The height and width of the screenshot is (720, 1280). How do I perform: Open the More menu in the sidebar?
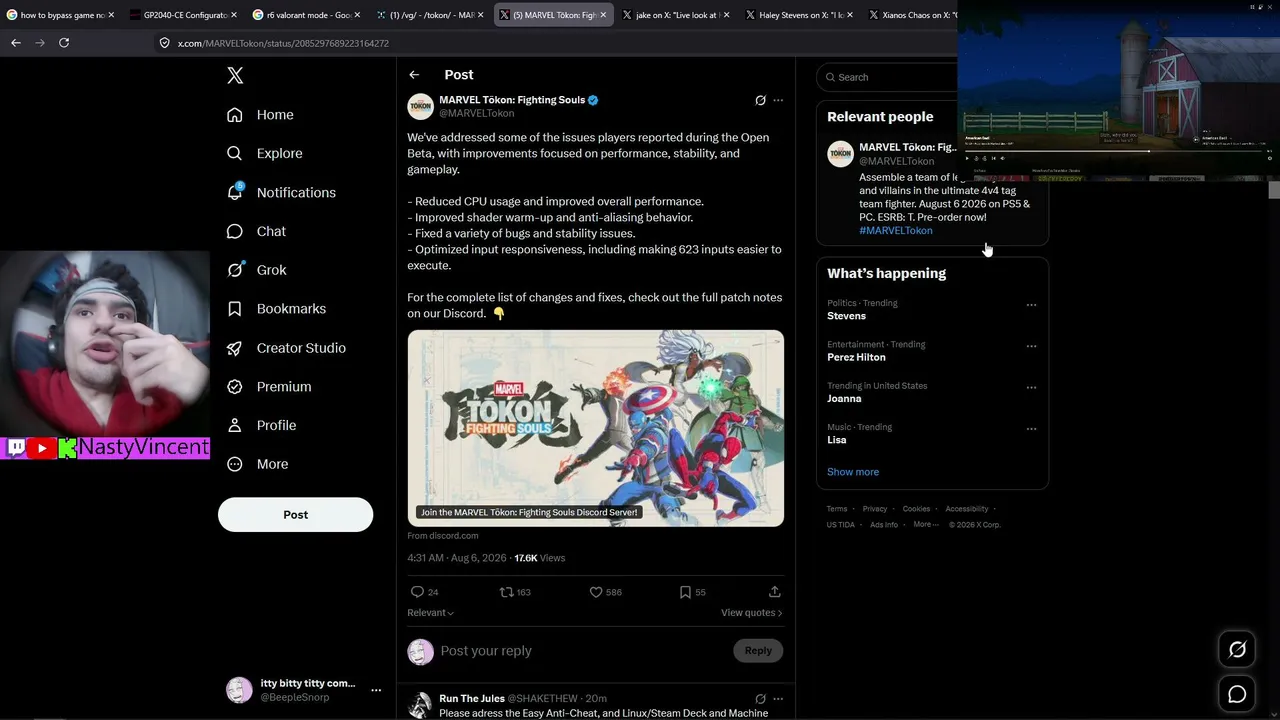[258, 464]
